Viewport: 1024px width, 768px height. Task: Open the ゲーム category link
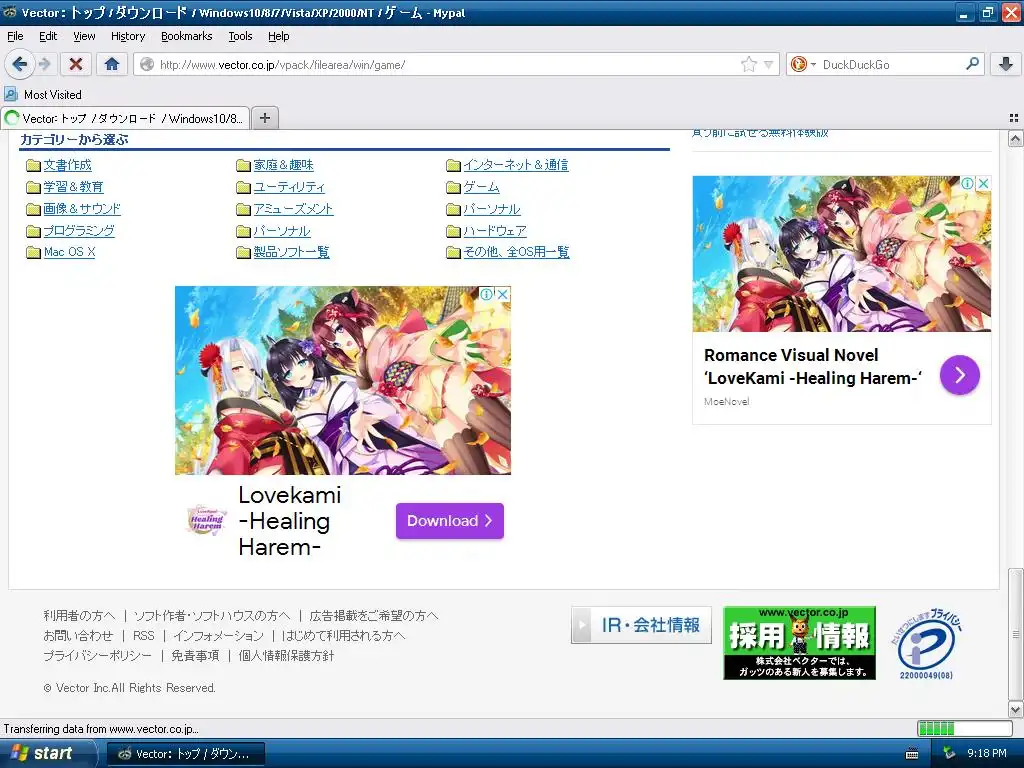pyautogui.click(x=481, y=187)
